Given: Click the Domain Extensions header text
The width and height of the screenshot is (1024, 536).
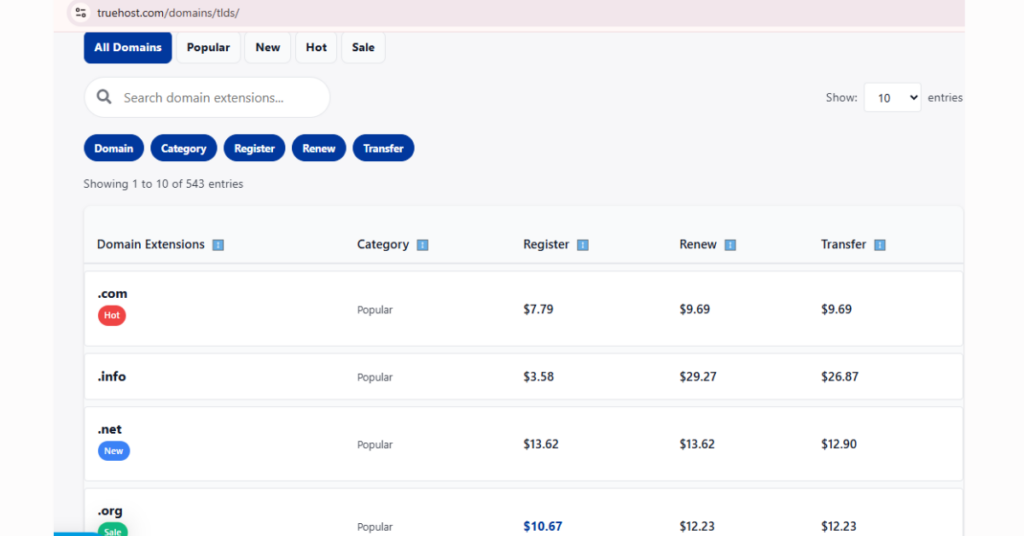Looking at the screenshot, I should [151, 244].
